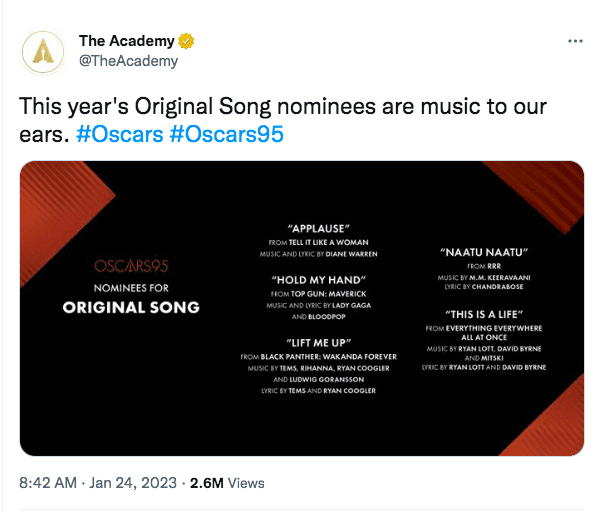Click the NOMINEES FOR text in image

pyautogui.click(x=131, y=288)
